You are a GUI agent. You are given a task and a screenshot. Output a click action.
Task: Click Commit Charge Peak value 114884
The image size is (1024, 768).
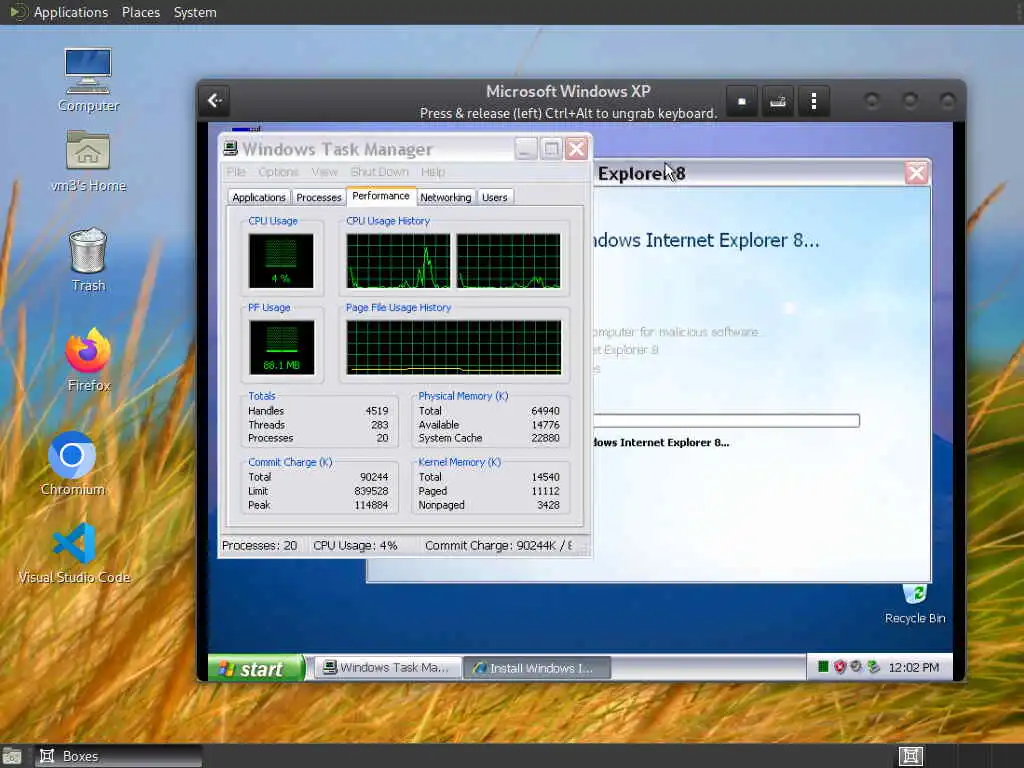[371, 505]
